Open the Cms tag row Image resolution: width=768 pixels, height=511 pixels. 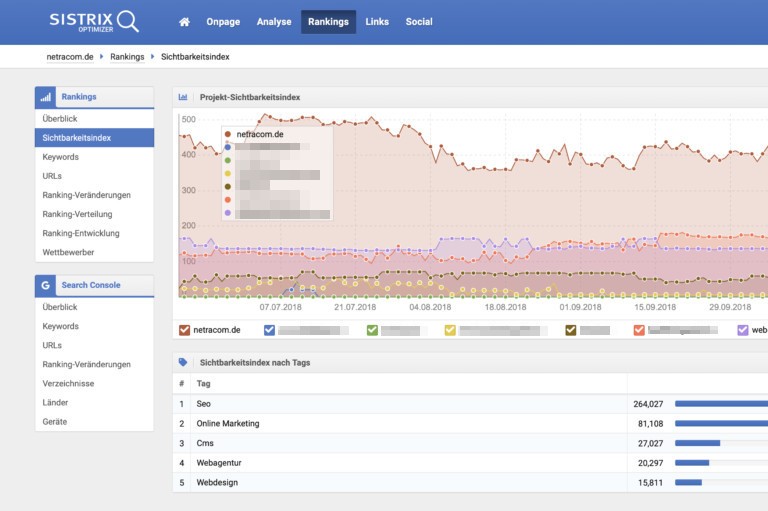[470, 443]
